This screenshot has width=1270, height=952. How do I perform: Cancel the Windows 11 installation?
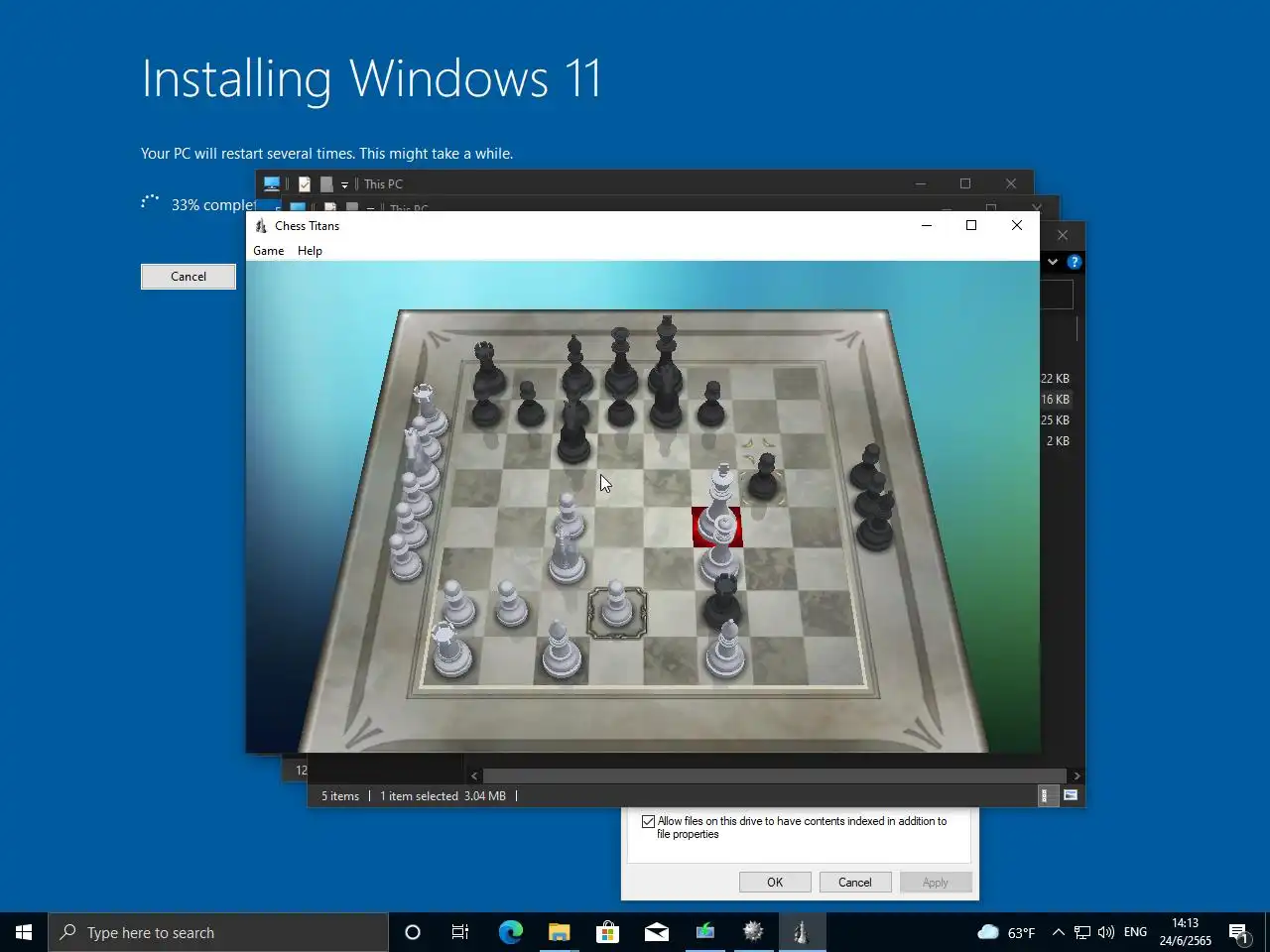tap(189, 277)
